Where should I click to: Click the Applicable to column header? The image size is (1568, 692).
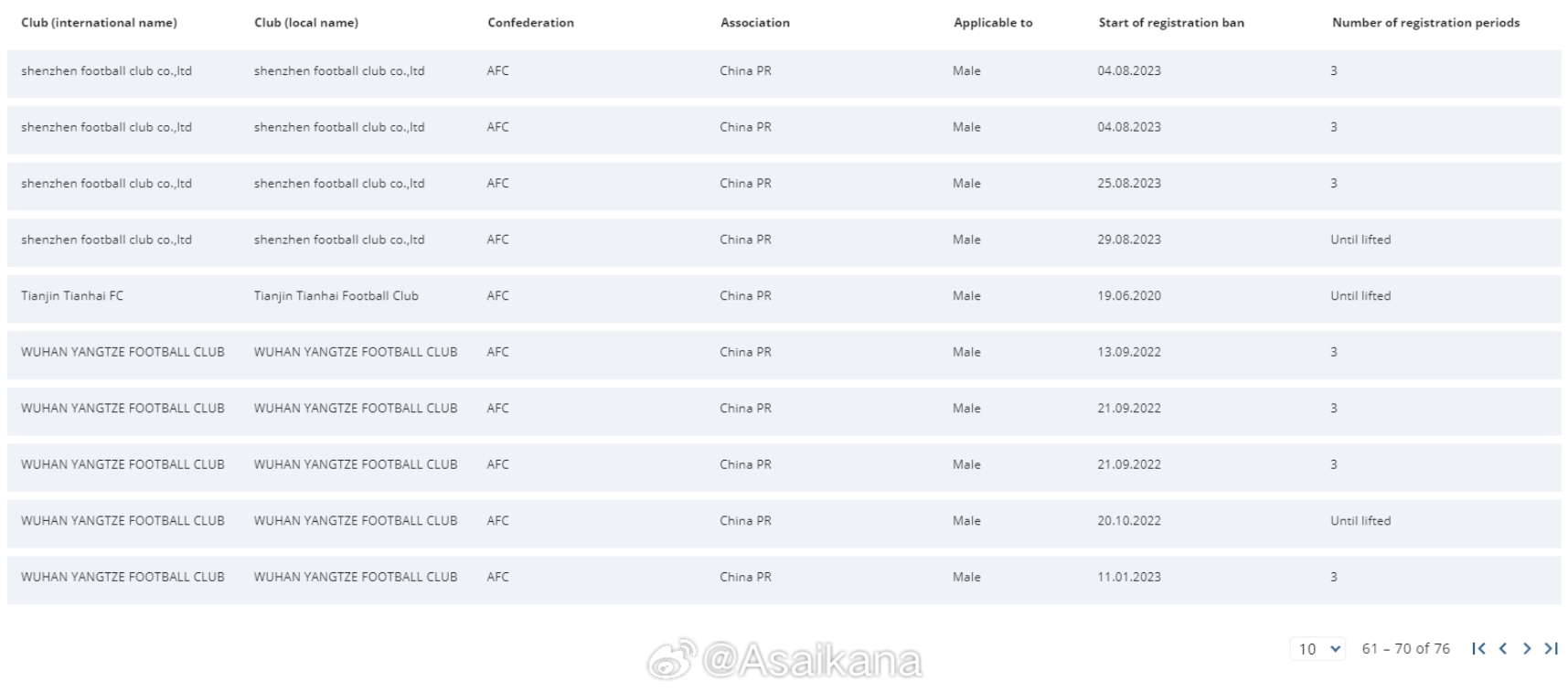(993, 23)
